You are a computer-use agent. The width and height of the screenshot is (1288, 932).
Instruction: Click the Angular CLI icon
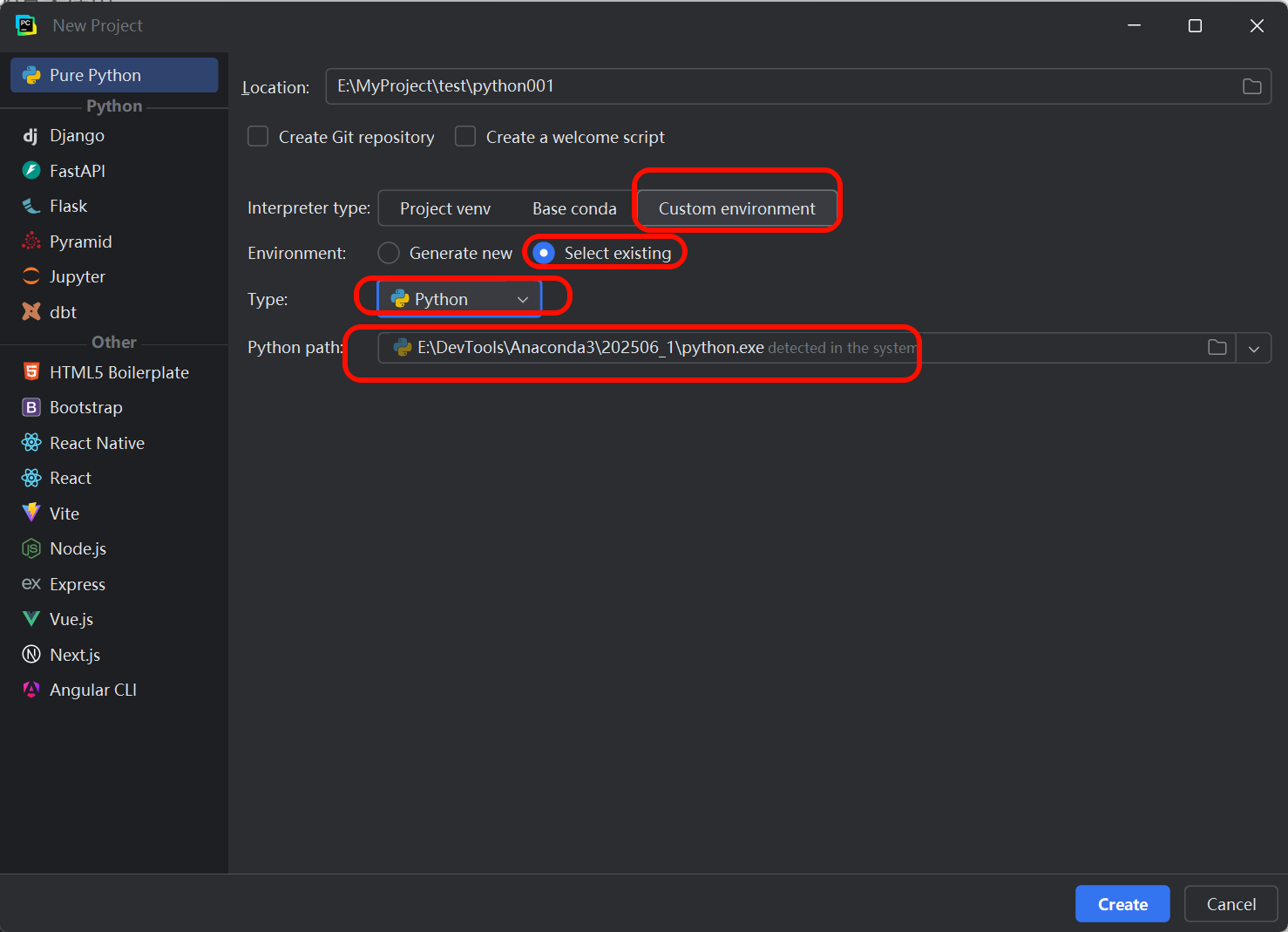(31, 690)
